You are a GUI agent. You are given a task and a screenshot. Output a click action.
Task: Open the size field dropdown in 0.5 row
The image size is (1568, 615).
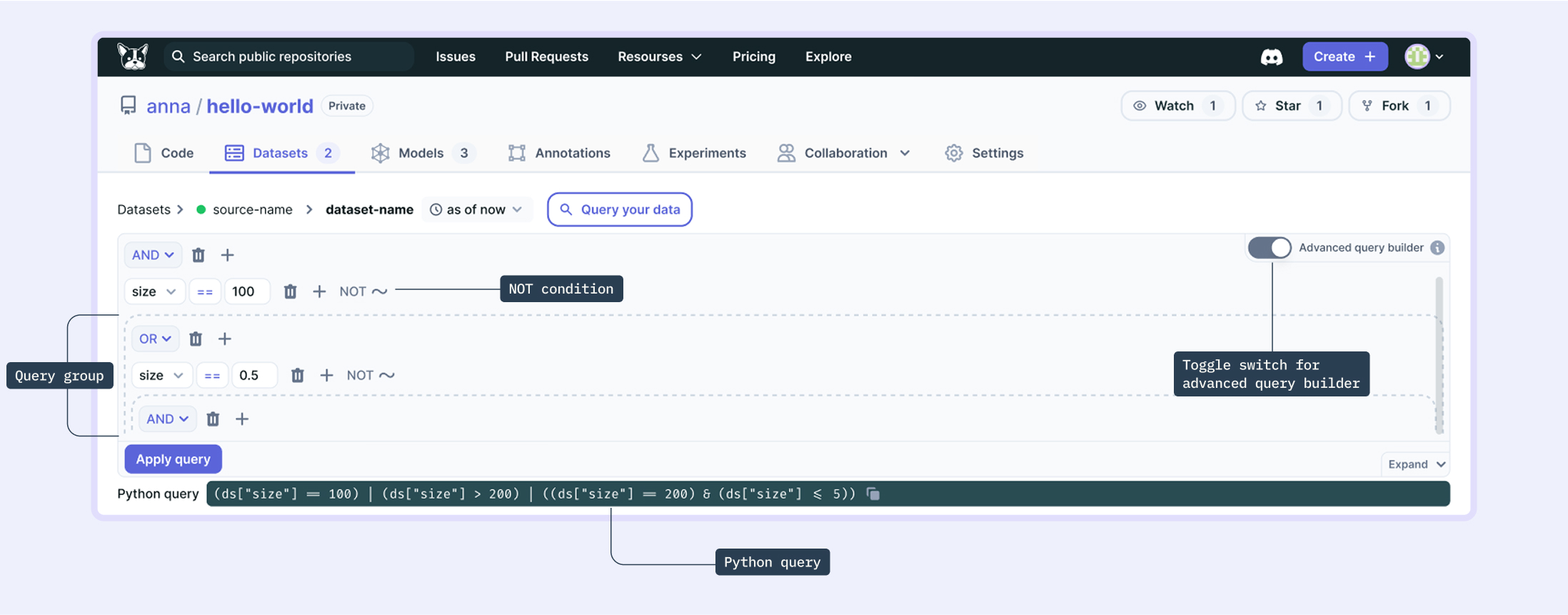coord(161,375)
